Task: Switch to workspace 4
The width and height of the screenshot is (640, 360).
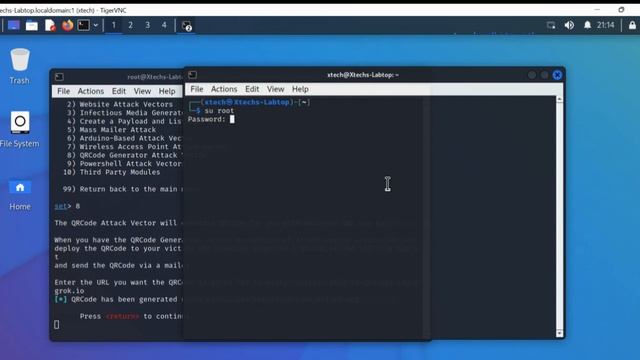Action: pos(164,25)
